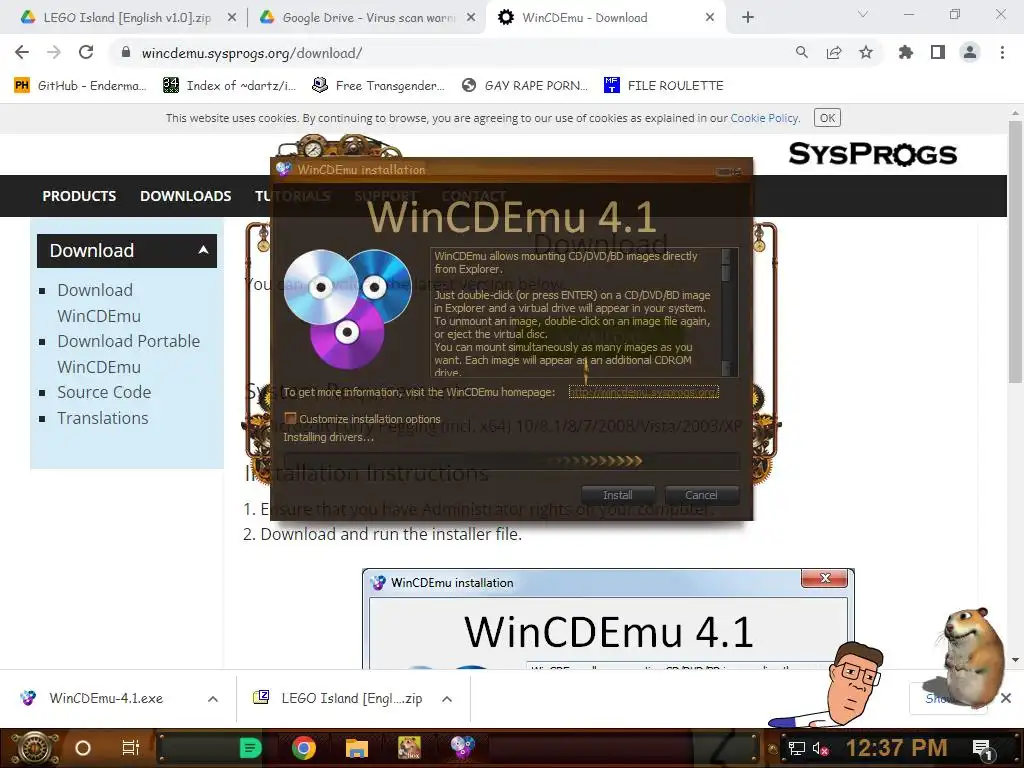Open the Chrome tab search chevron
This screenshot has height=768, width=1024.
863,14
